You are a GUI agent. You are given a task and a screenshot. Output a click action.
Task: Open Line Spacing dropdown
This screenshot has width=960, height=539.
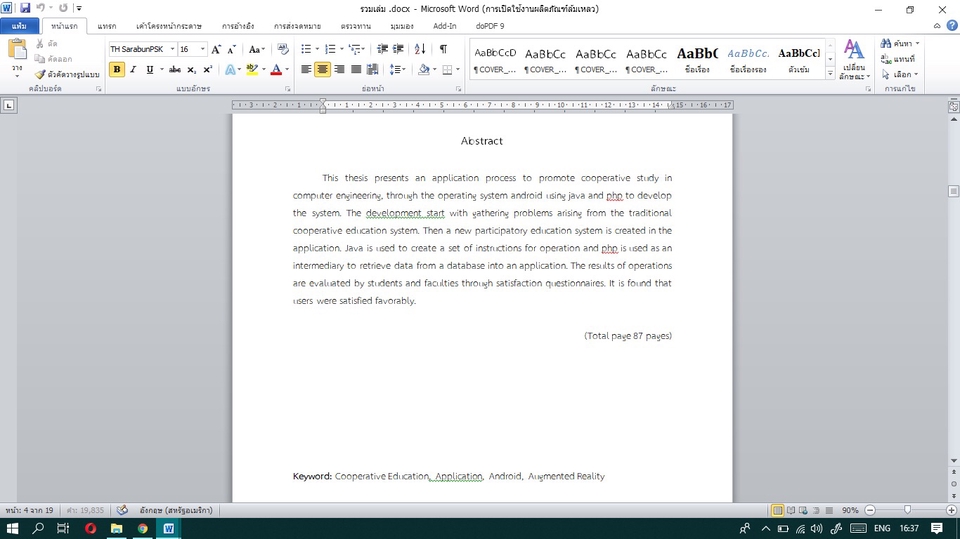(x=398, y=69)
